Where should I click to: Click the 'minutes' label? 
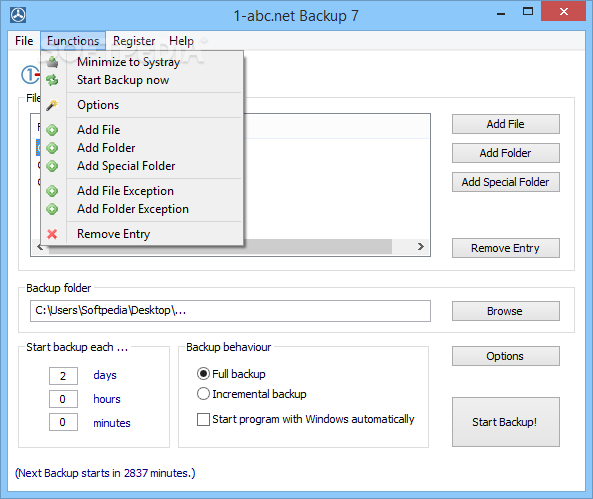[112, 423]
